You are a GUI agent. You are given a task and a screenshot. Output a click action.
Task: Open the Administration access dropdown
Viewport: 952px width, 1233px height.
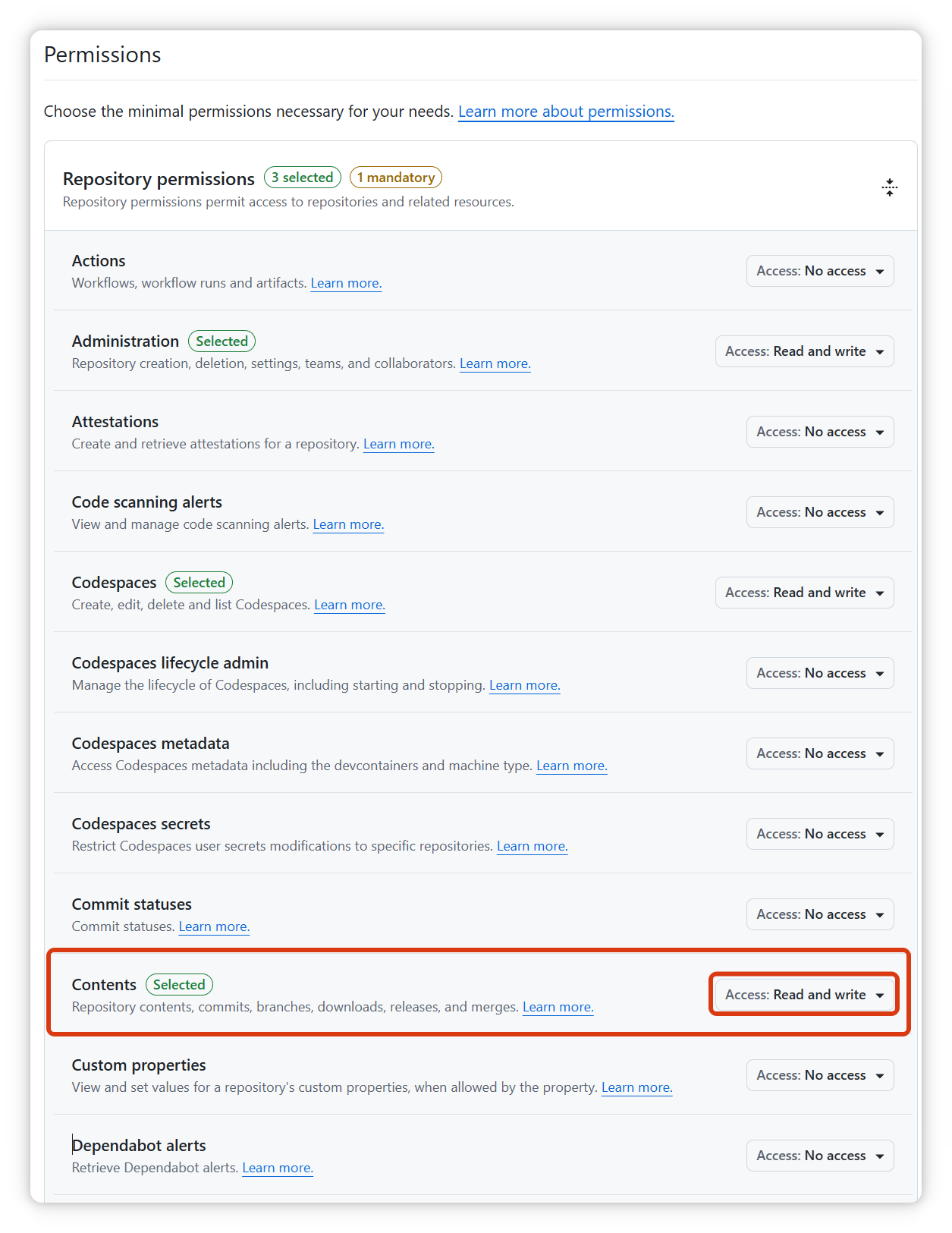click(x=804, y=351)
